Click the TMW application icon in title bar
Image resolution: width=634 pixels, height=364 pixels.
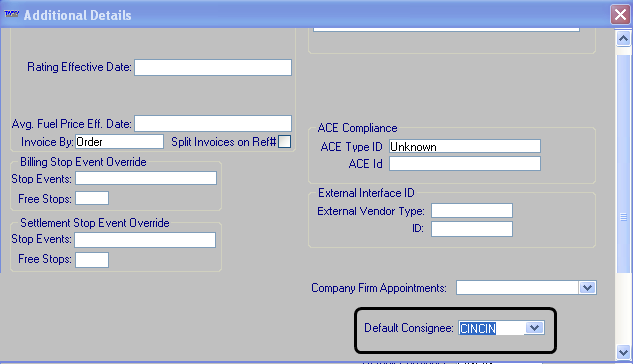pyautogui.click(x=12, y=14)
